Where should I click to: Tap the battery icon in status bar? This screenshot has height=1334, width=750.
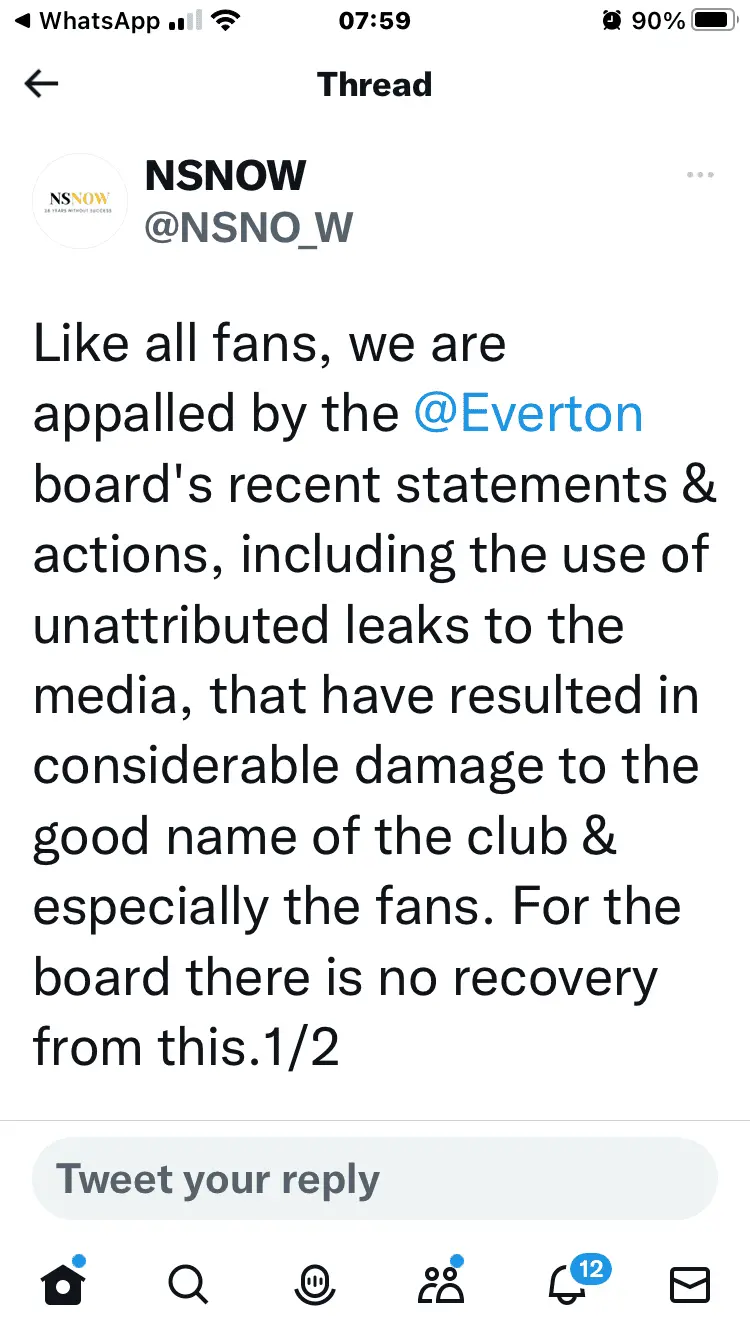[x=714, y=21]
